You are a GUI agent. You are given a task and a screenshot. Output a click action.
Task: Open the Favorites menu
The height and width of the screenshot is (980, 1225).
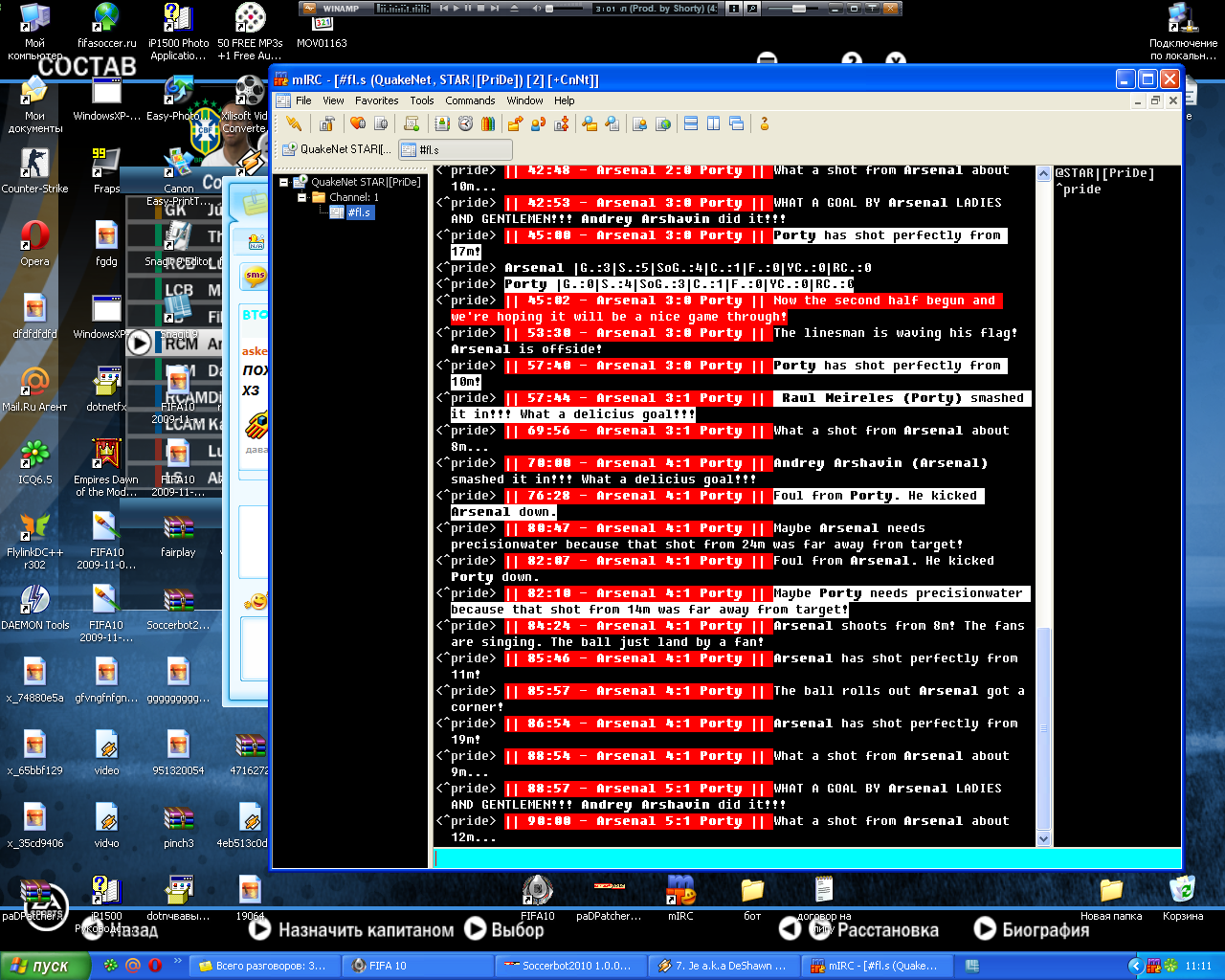(x=377, y=100)
